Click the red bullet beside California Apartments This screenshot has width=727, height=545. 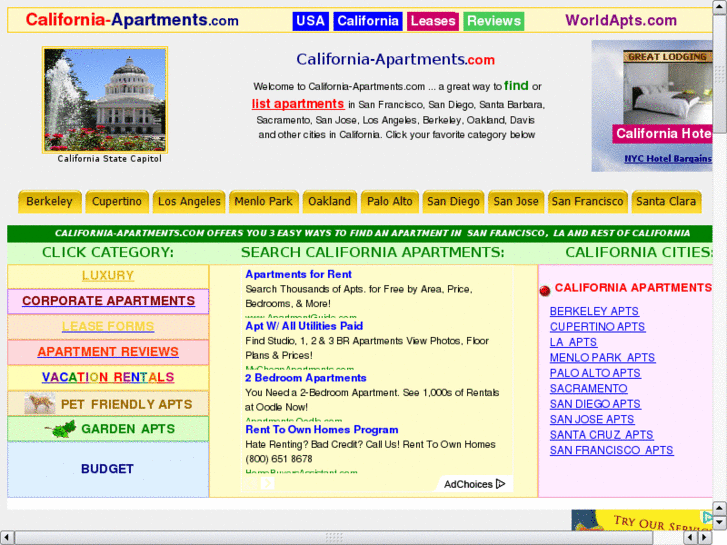click(x=545, y=291)
